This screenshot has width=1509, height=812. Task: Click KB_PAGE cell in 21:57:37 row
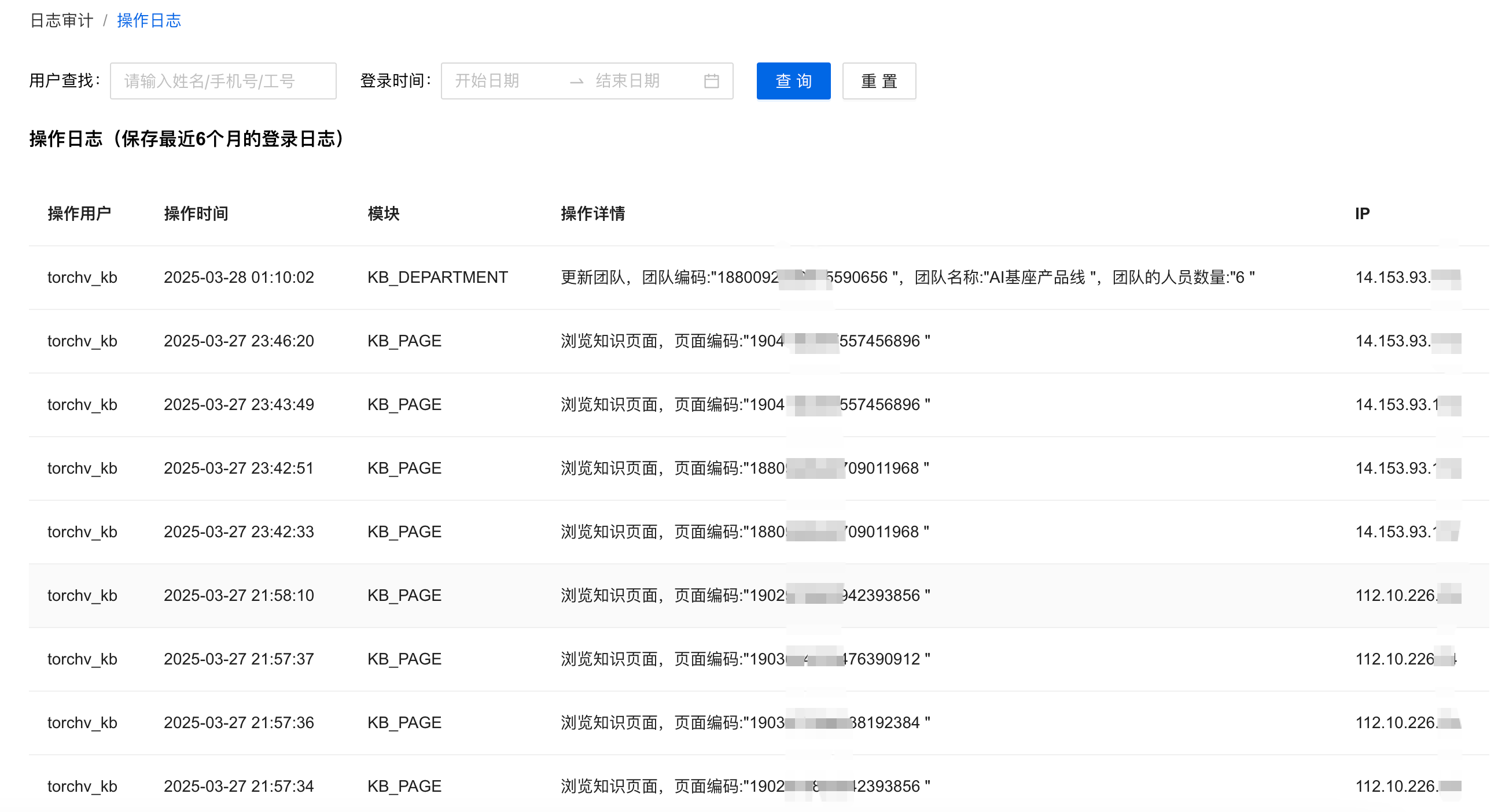[404, 659]
